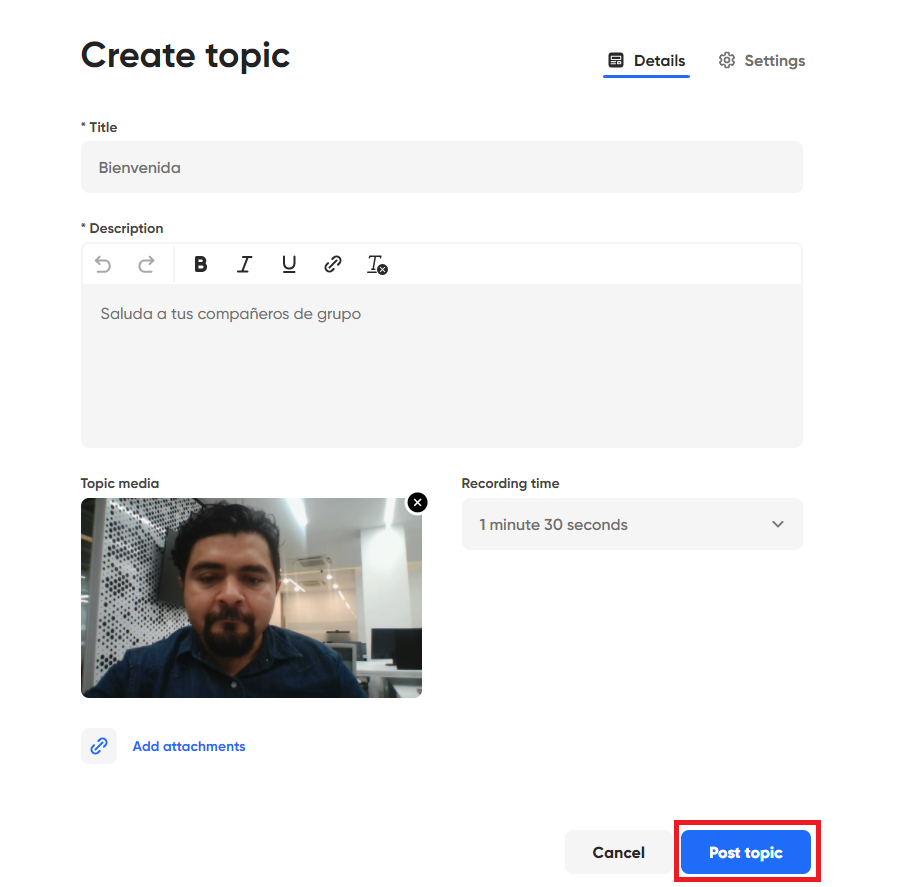Clear text formatting in description editor
The image size is (923, 887).
pos(377,264)
